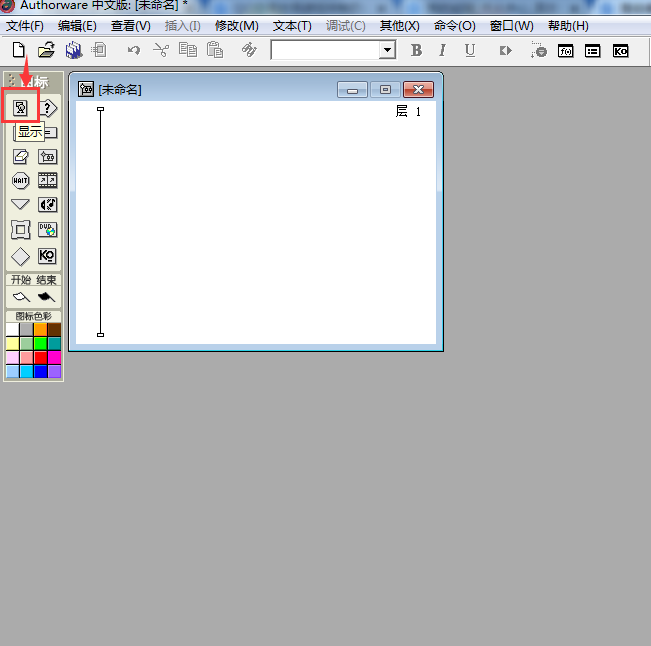Close the [未命名] design window
The image size is (651, 646).
click(x=418, y=90)
